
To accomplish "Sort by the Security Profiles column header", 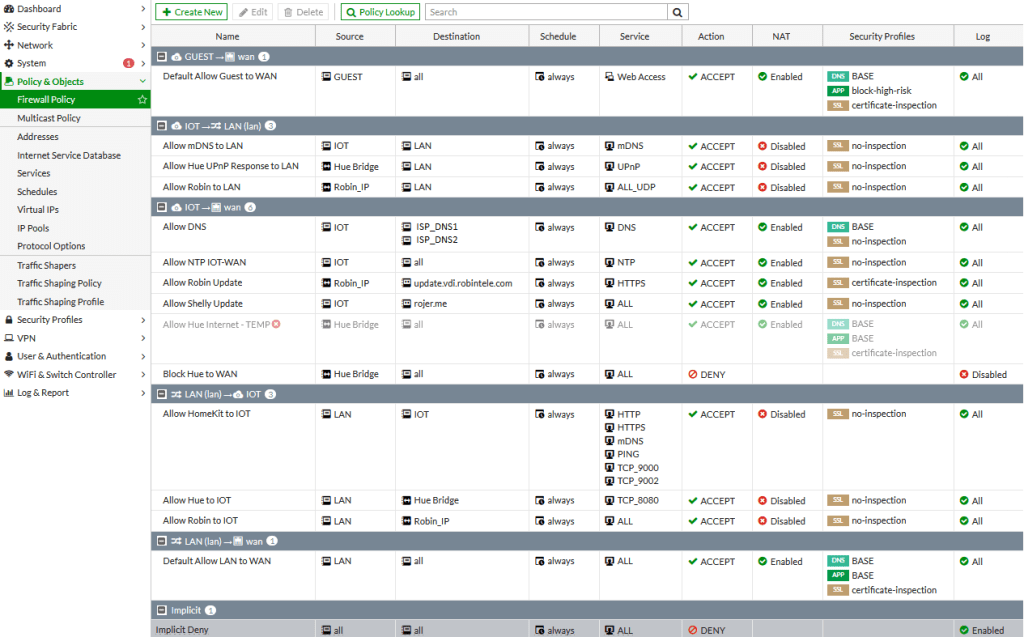I will tap(881, 36).
